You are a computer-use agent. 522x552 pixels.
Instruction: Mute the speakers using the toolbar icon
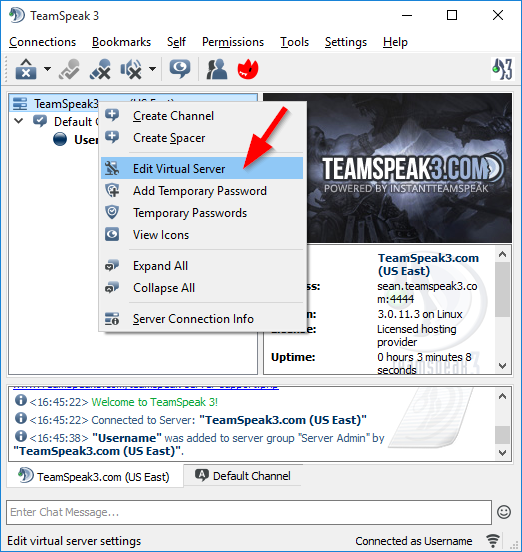[131, 69]
